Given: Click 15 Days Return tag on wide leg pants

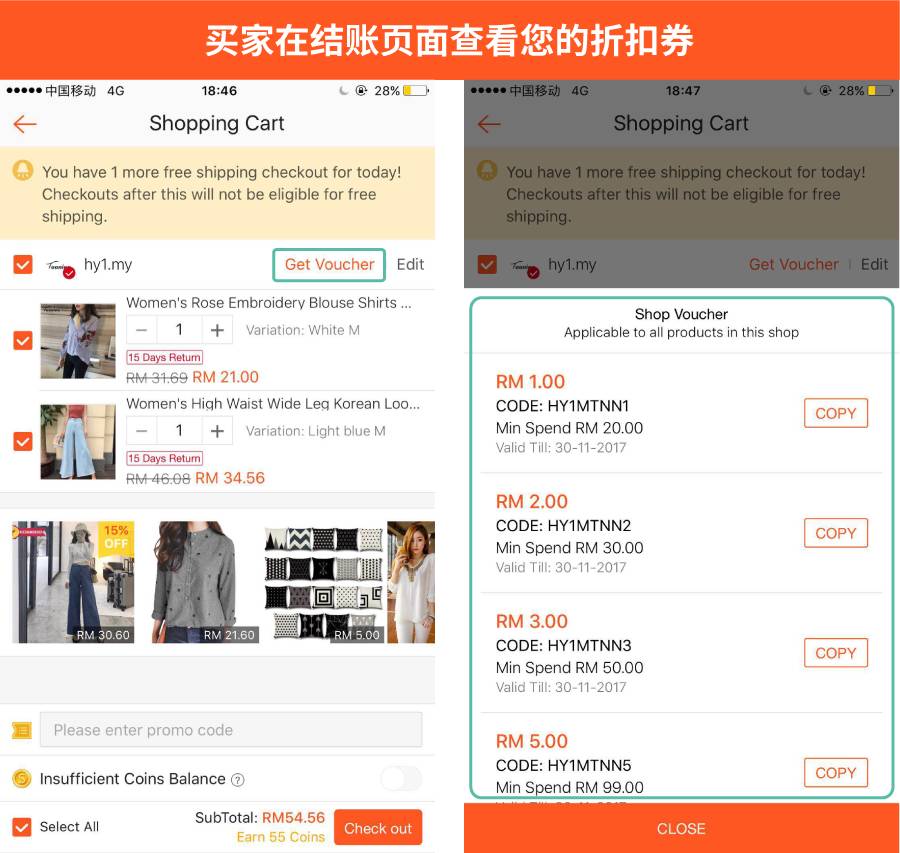Looking at the screenshot, I should (164, 458).
